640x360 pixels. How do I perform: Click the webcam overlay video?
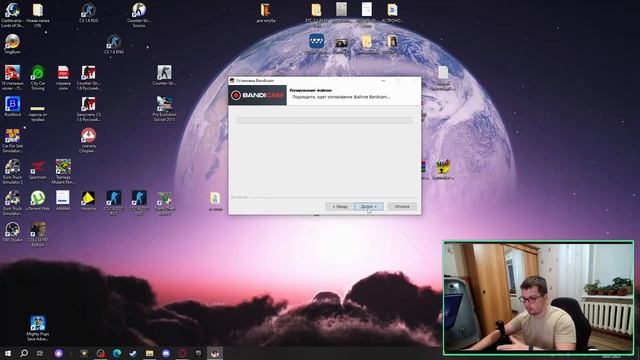(539, 298)
